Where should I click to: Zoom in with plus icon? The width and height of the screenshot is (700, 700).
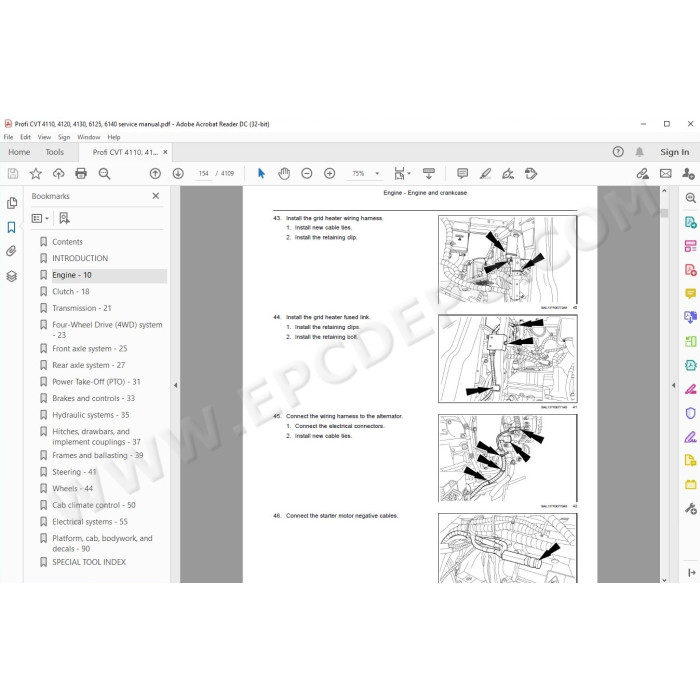coord(329,174)
